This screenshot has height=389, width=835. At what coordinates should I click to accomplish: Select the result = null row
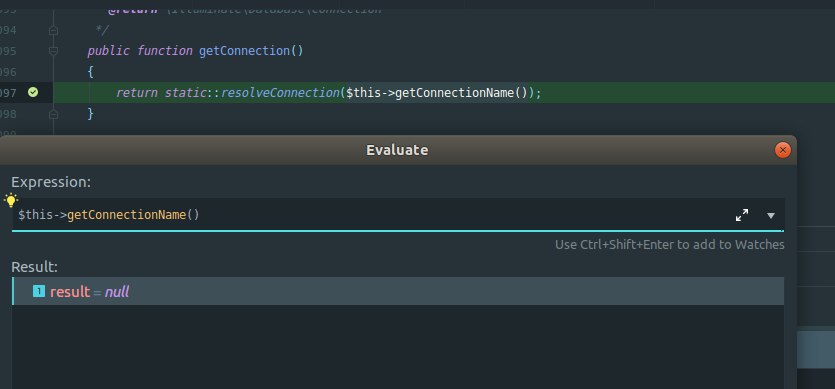click(x=398, y=291)
